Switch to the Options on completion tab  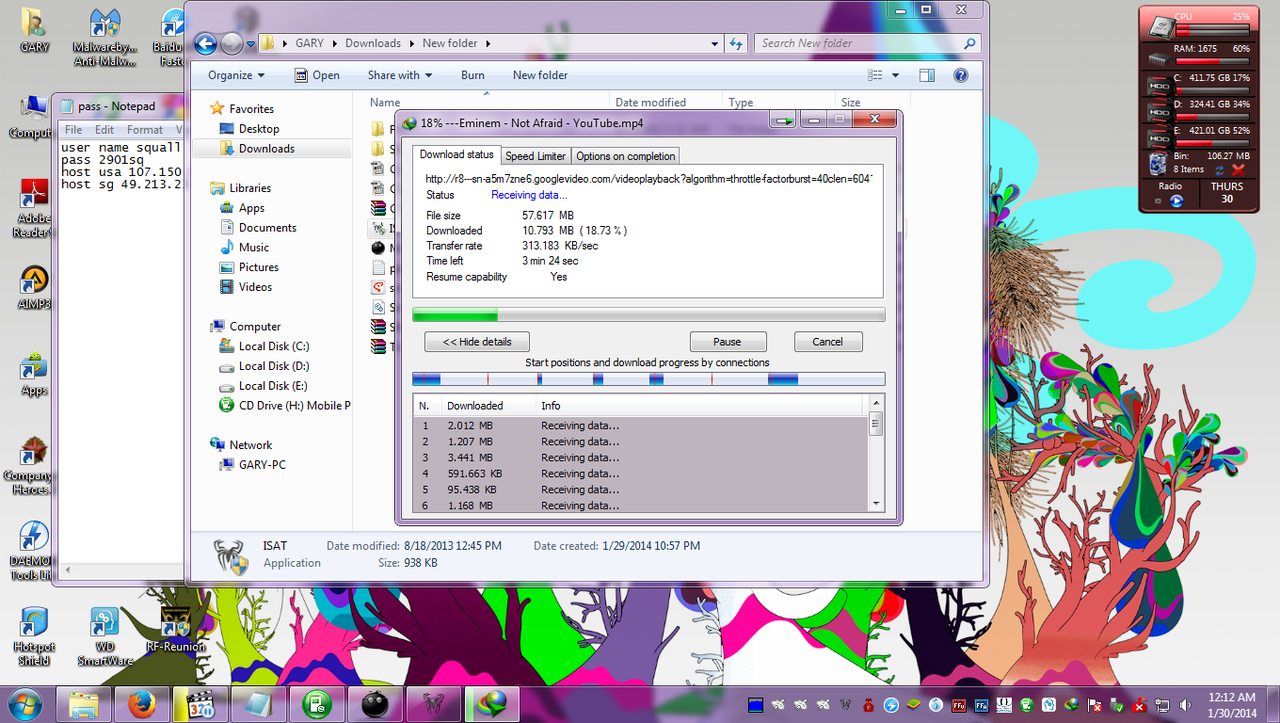click(x=626, y=156)
